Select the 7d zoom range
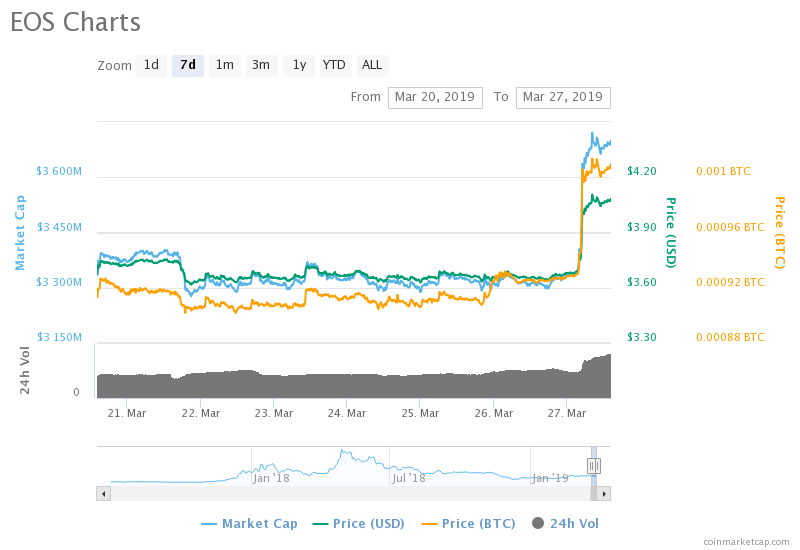The height and width of the screenshot is (550, 800). [x=187, y=65]
